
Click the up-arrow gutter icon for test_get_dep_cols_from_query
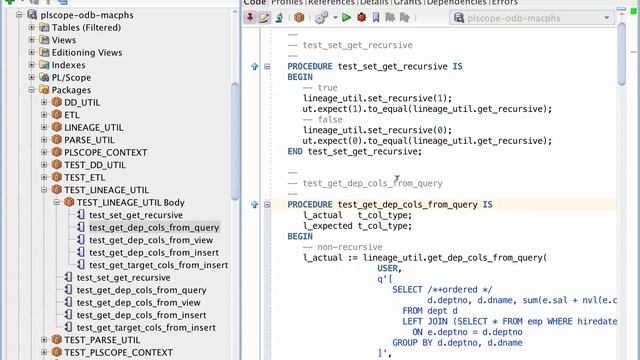255,204
